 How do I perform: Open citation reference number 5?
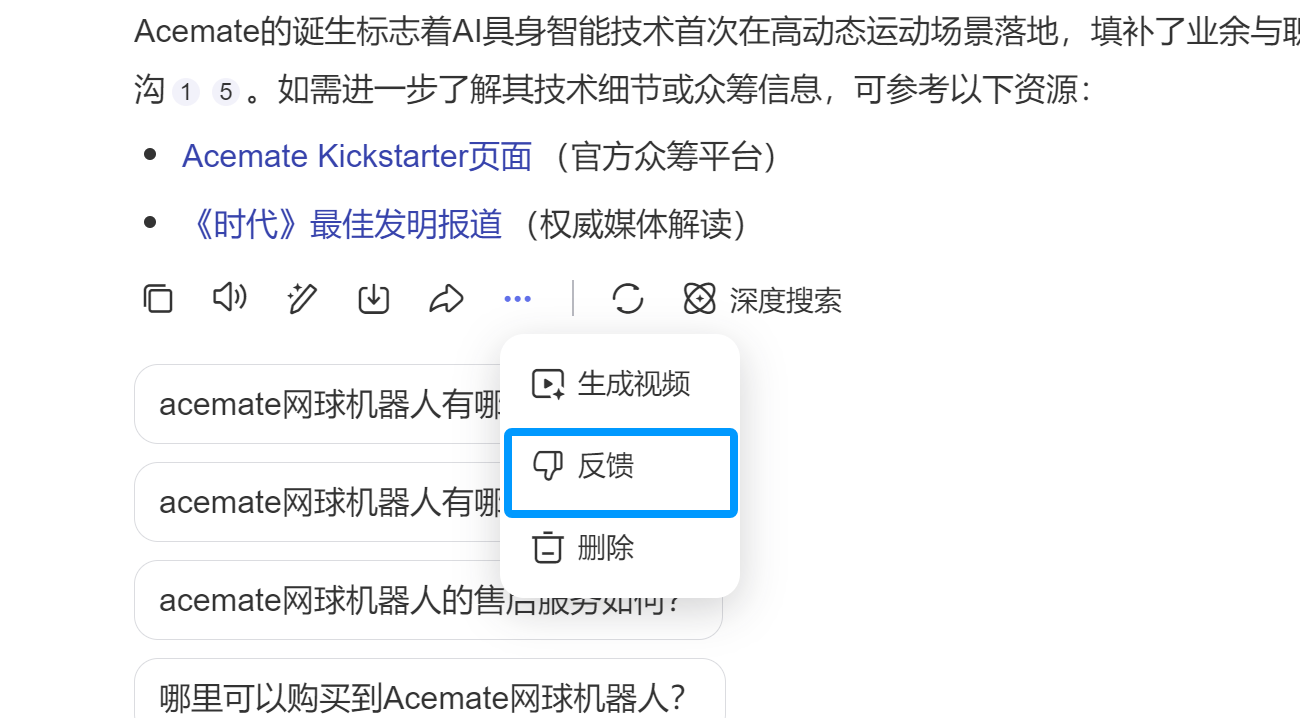click(x=226, y=93)
